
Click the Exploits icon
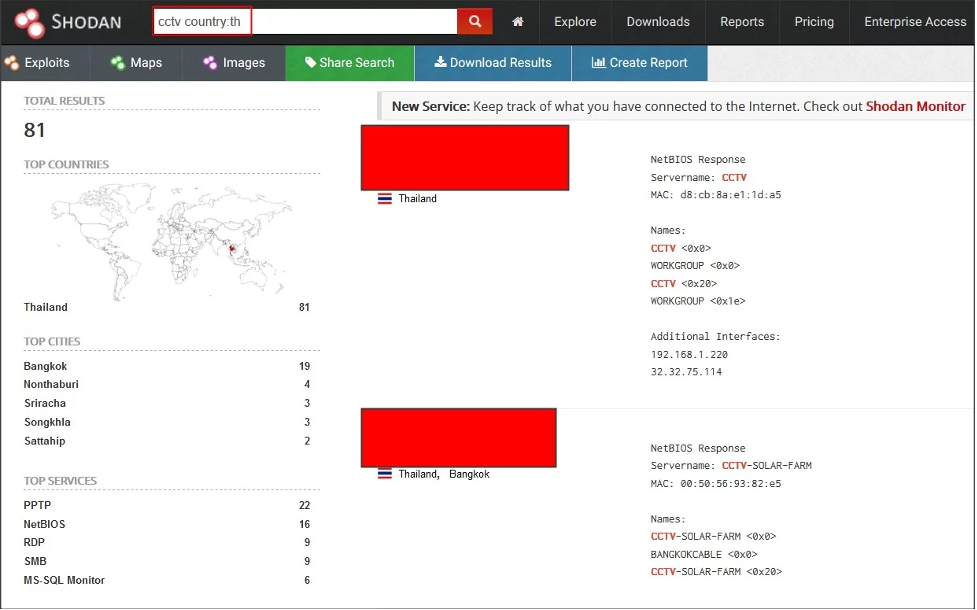click(11, 62)
